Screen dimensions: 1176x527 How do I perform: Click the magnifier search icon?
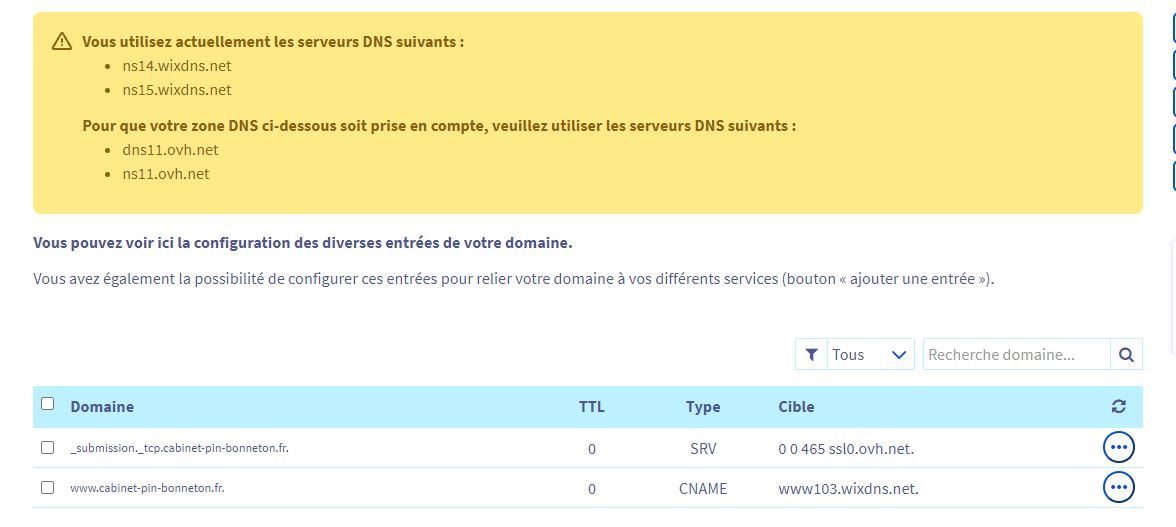(1126, 355)
